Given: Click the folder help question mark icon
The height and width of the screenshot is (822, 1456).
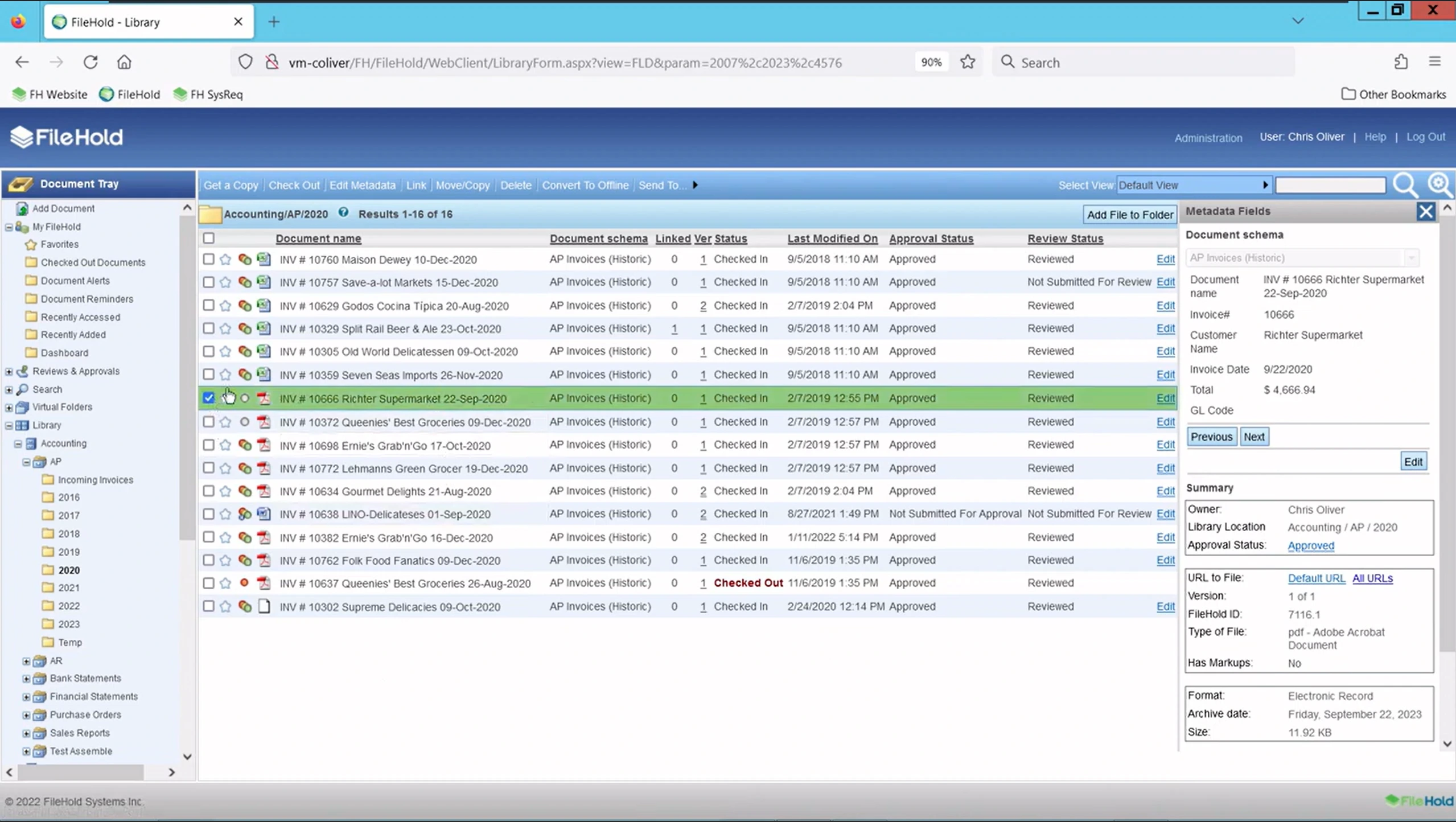Looking at the screenshot, I should [x=343, y=213].
